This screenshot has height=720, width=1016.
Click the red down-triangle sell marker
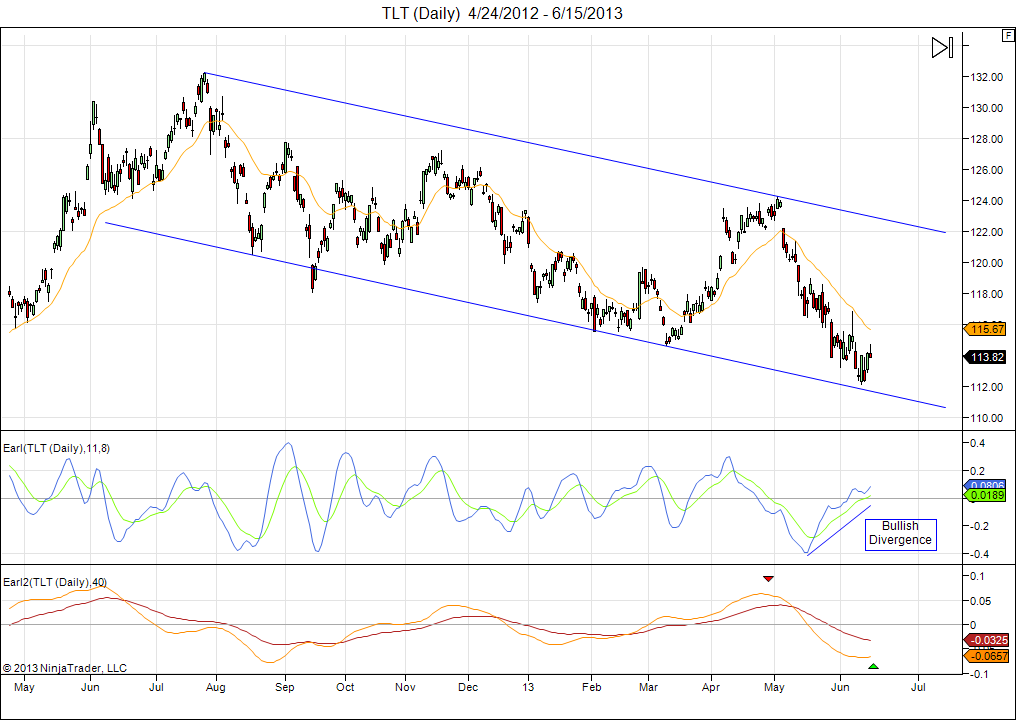pos(768,579)
